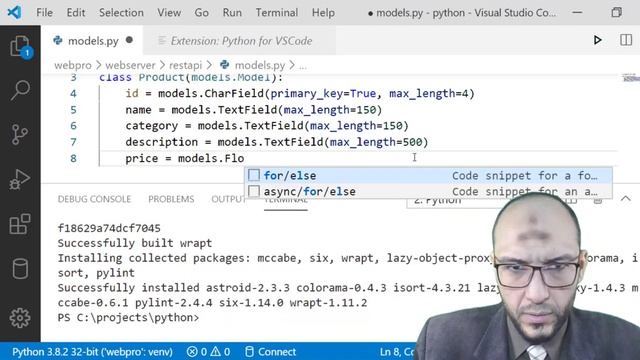Click 'Successfully built wrapt' in terminal
The height and width of the screenshot is (360, 640).
tap(135, 243)
